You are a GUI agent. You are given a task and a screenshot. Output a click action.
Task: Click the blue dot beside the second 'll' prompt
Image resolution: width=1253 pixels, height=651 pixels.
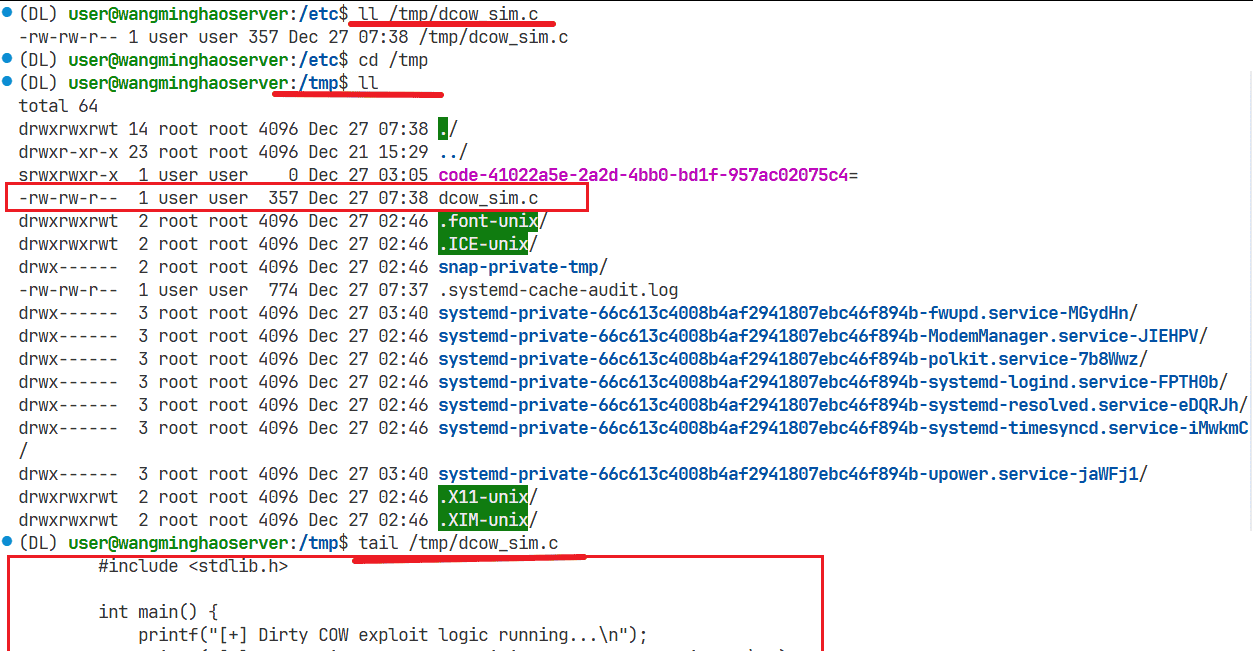(7, 83)
